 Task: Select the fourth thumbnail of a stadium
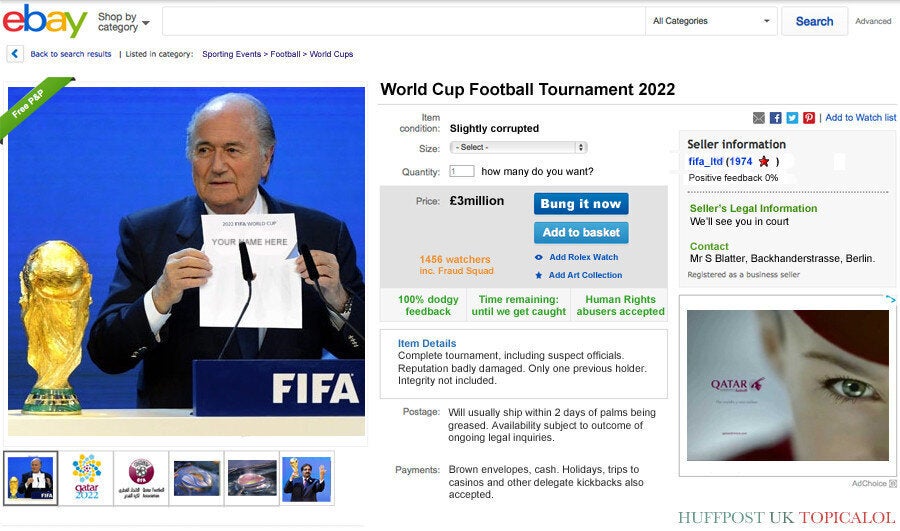click(196, 478)
